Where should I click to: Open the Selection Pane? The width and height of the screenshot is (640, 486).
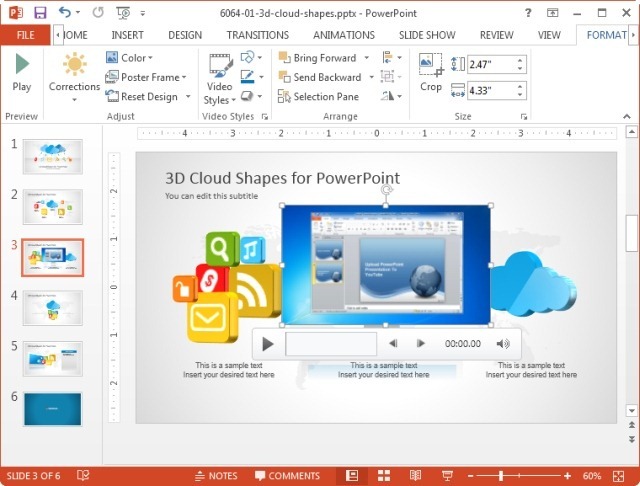tap(318, 97)
